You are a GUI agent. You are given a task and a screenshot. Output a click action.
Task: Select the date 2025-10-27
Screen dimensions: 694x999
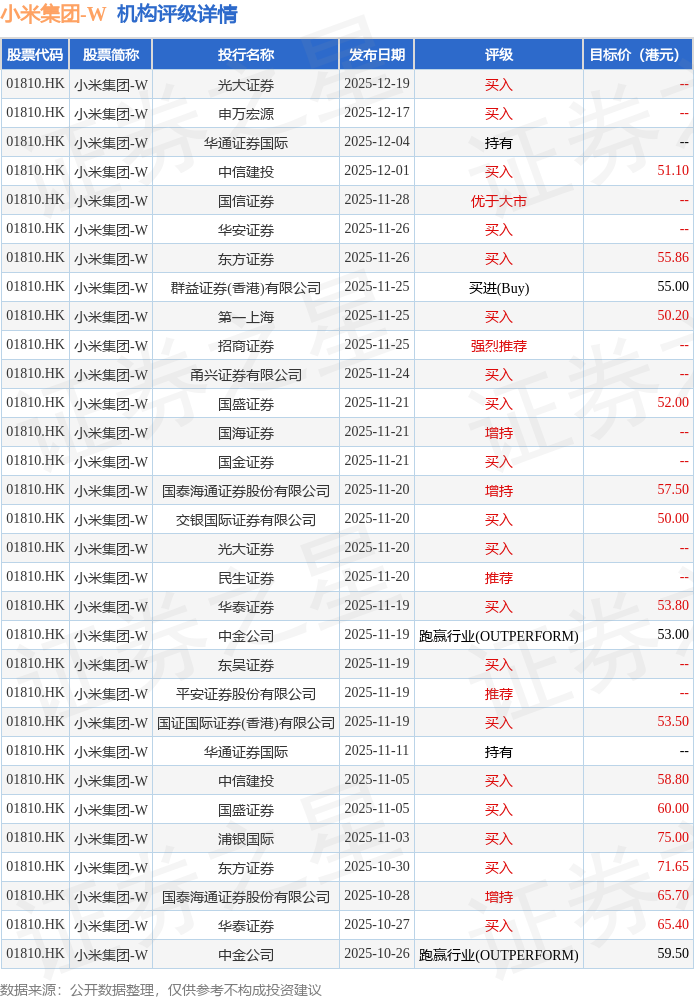click(x=377, y=925)
